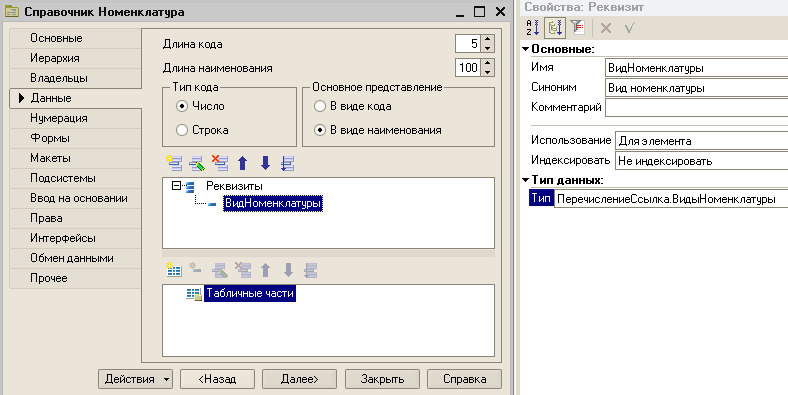Click the Длина наименования value field
The width and height of the screenshot is (788, 395).
point(468,68)
